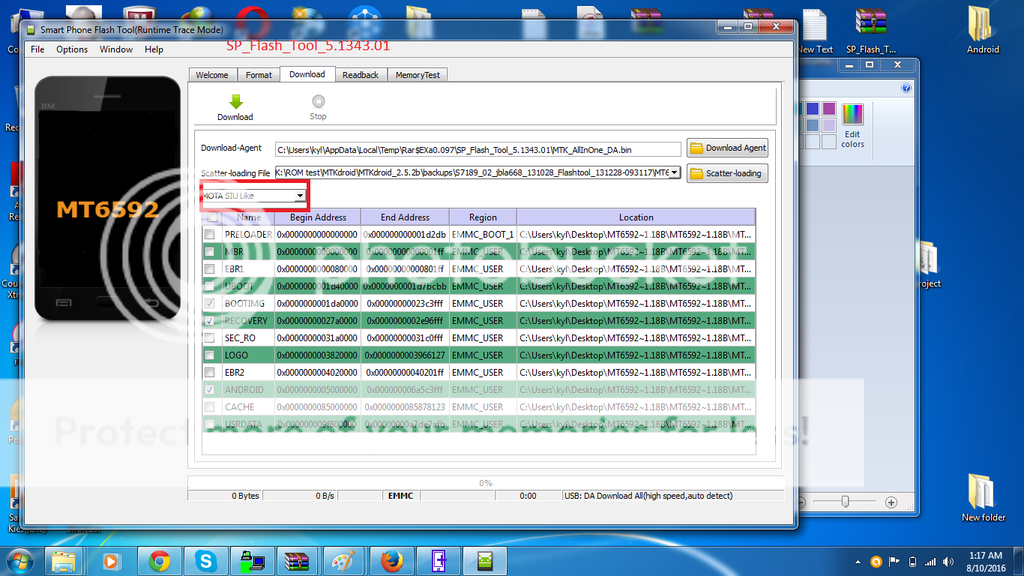Open the New Text desktop file
Viewport: 1024px width, 576px height.
[x=815, y=31]
